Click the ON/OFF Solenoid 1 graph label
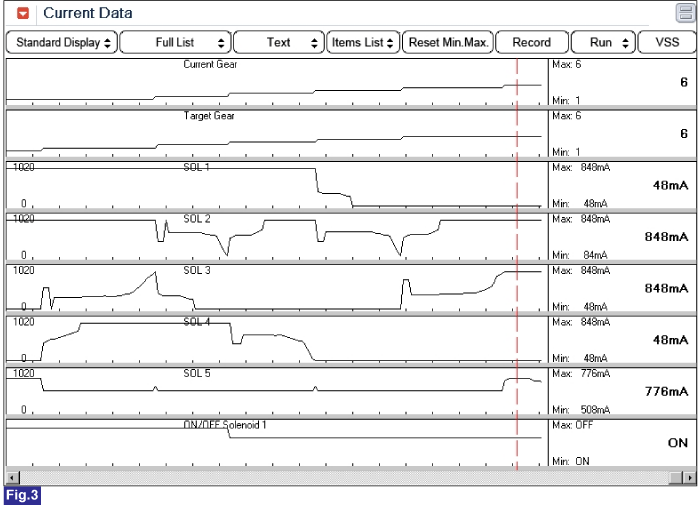Viewport: 700px width, 505px height. tap(225, 425)
